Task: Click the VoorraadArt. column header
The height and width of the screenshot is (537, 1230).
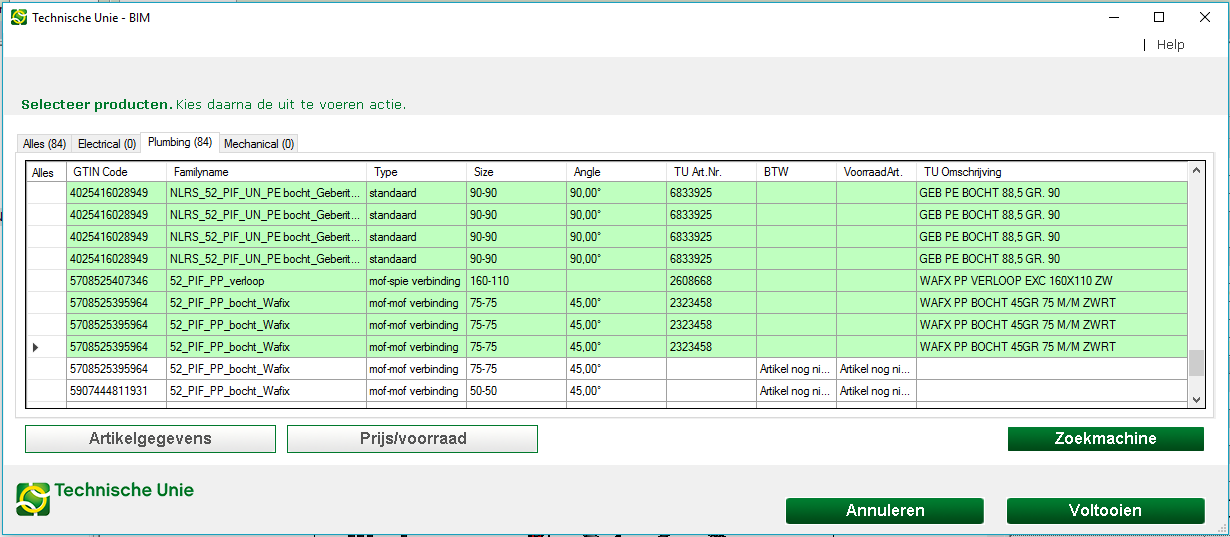Action: [x=876, y=172]
